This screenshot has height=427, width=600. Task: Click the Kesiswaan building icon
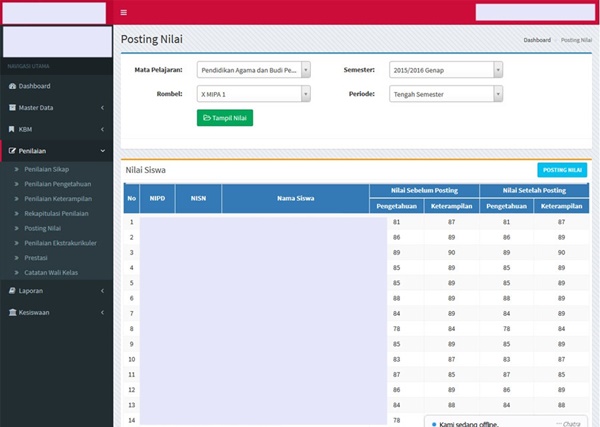pyautogui.click(x=12, y=313)
